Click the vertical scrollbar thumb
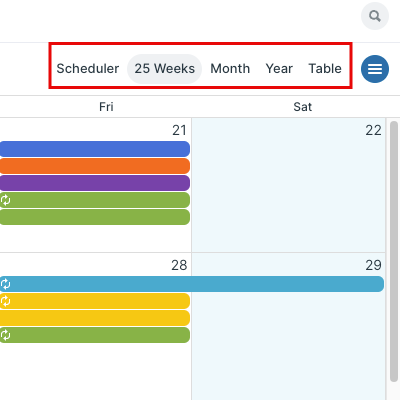400x400 pixels. tap(394, 251)
